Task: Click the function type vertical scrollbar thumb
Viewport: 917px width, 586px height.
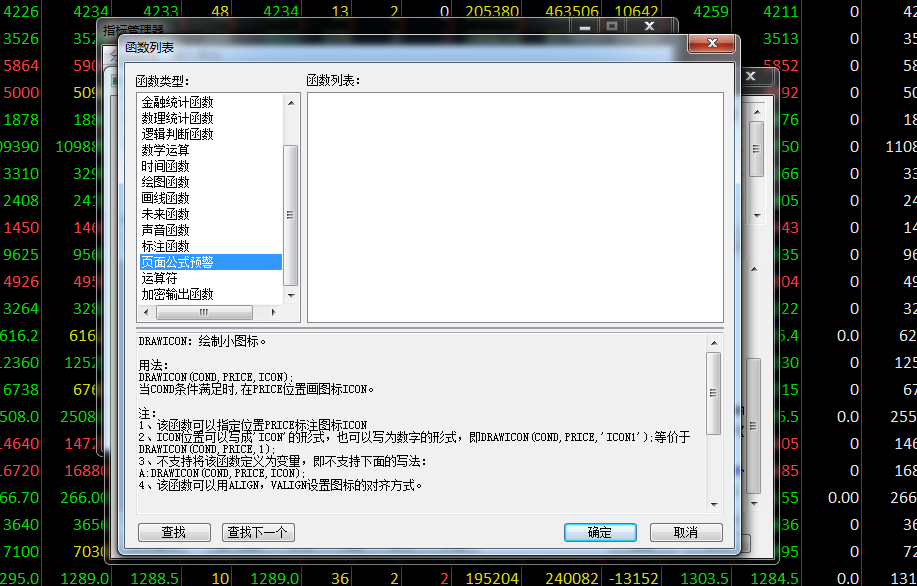Action: [291, 214]
